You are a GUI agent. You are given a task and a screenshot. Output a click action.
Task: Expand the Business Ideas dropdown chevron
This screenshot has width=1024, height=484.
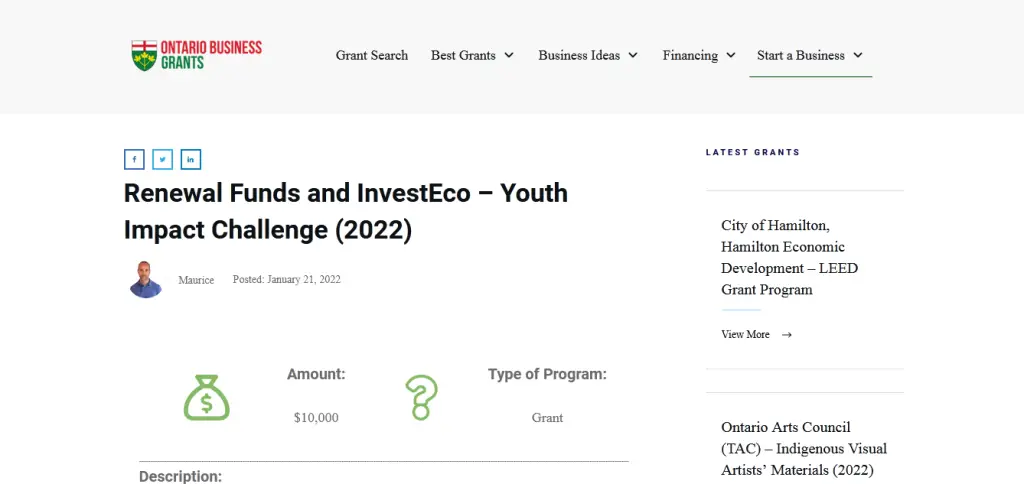(x=633, y=56)
